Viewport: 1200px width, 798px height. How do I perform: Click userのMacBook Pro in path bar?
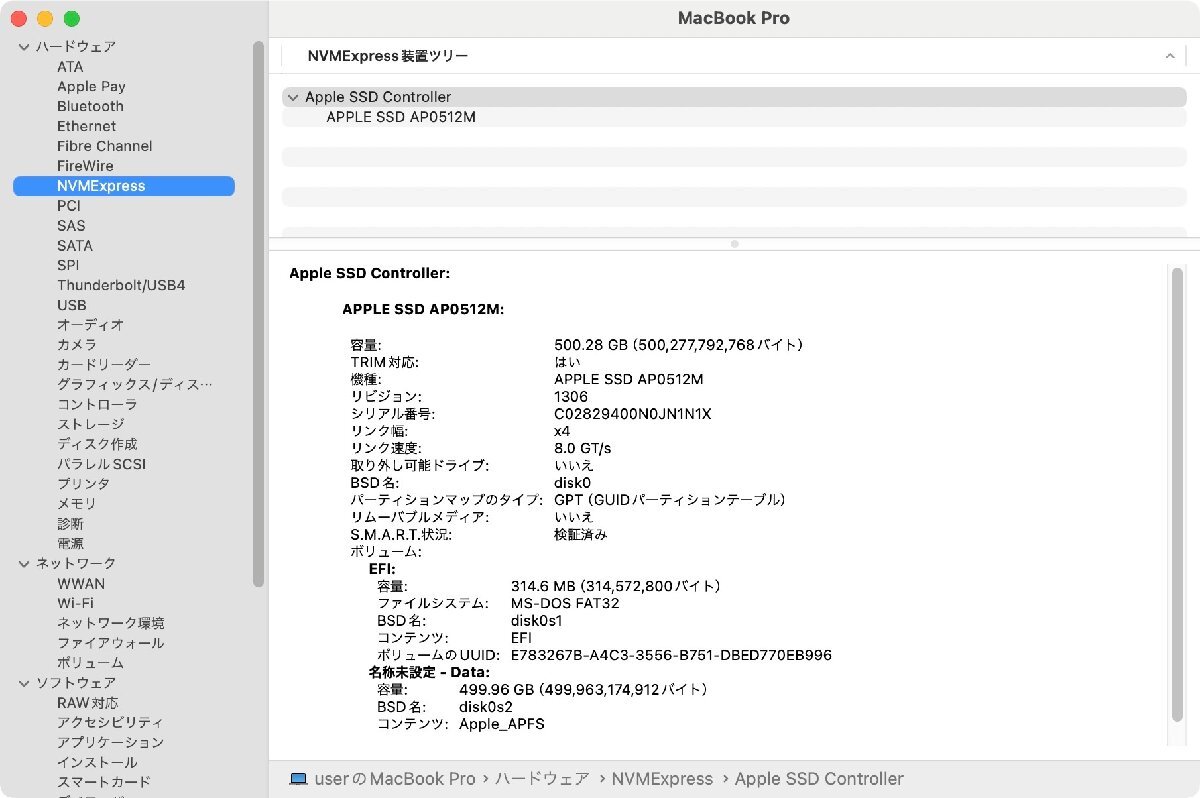point(394,778)
